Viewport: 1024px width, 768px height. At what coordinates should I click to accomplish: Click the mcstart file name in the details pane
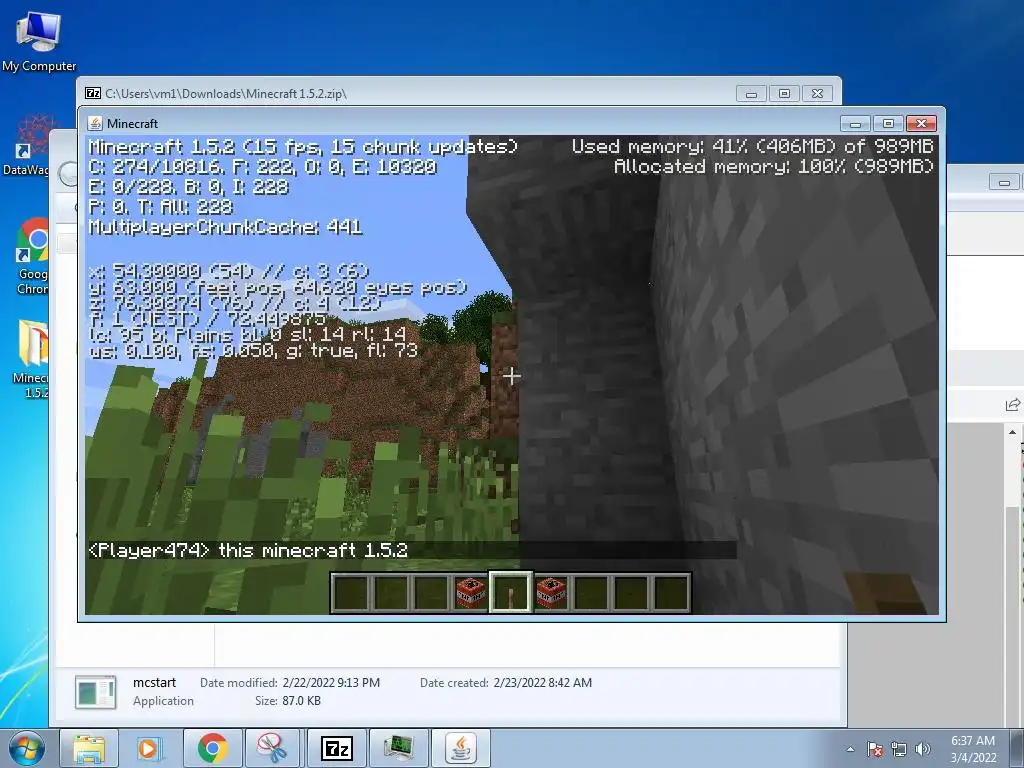pyautogui.click(x=154, y=682)
